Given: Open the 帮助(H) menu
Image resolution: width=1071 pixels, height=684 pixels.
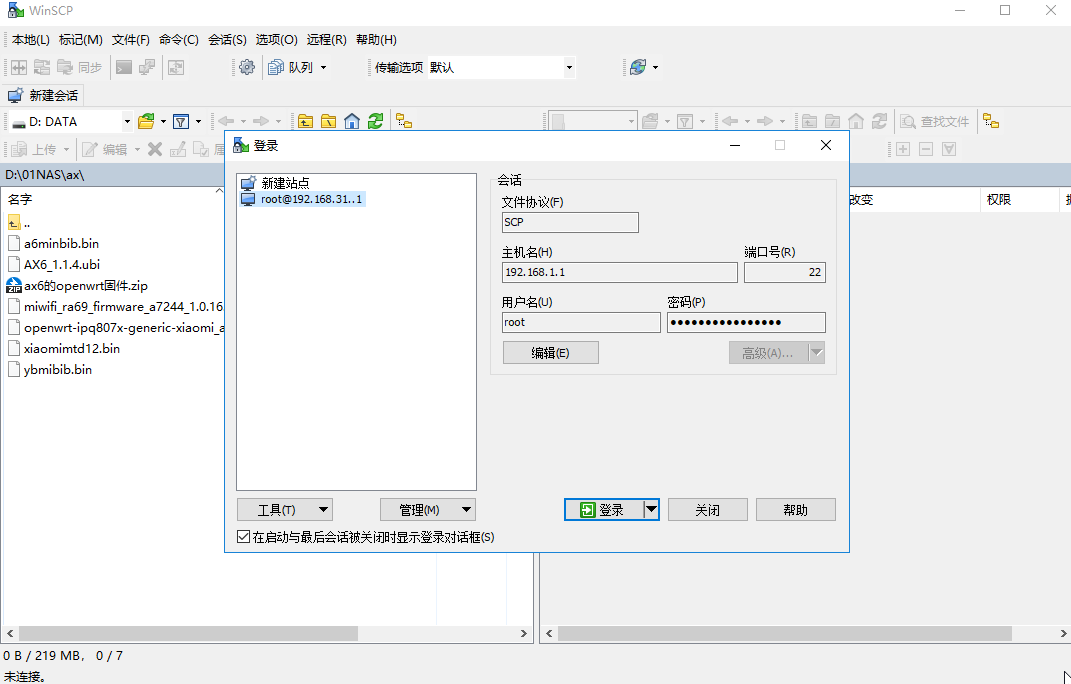Looking at the screenshot, I should 376,40.
